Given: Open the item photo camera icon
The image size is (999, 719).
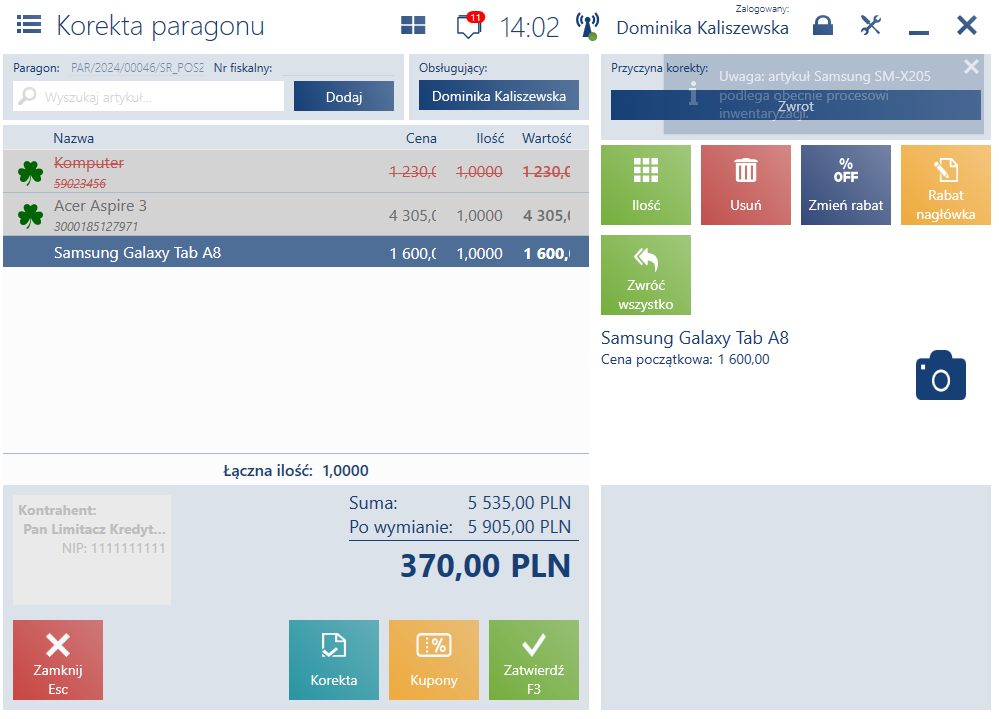Looking at the screenshot, I should 940,375.
